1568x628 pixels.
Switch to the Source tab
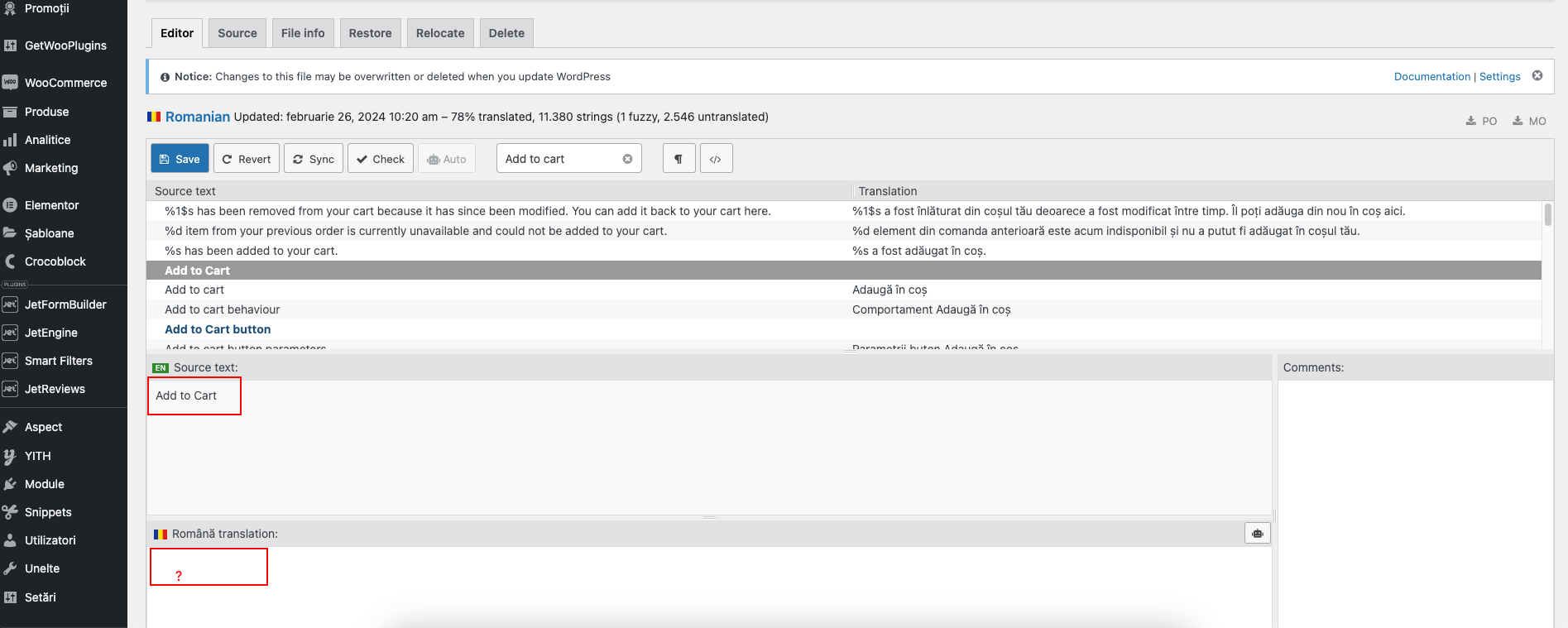pos(237,33)
